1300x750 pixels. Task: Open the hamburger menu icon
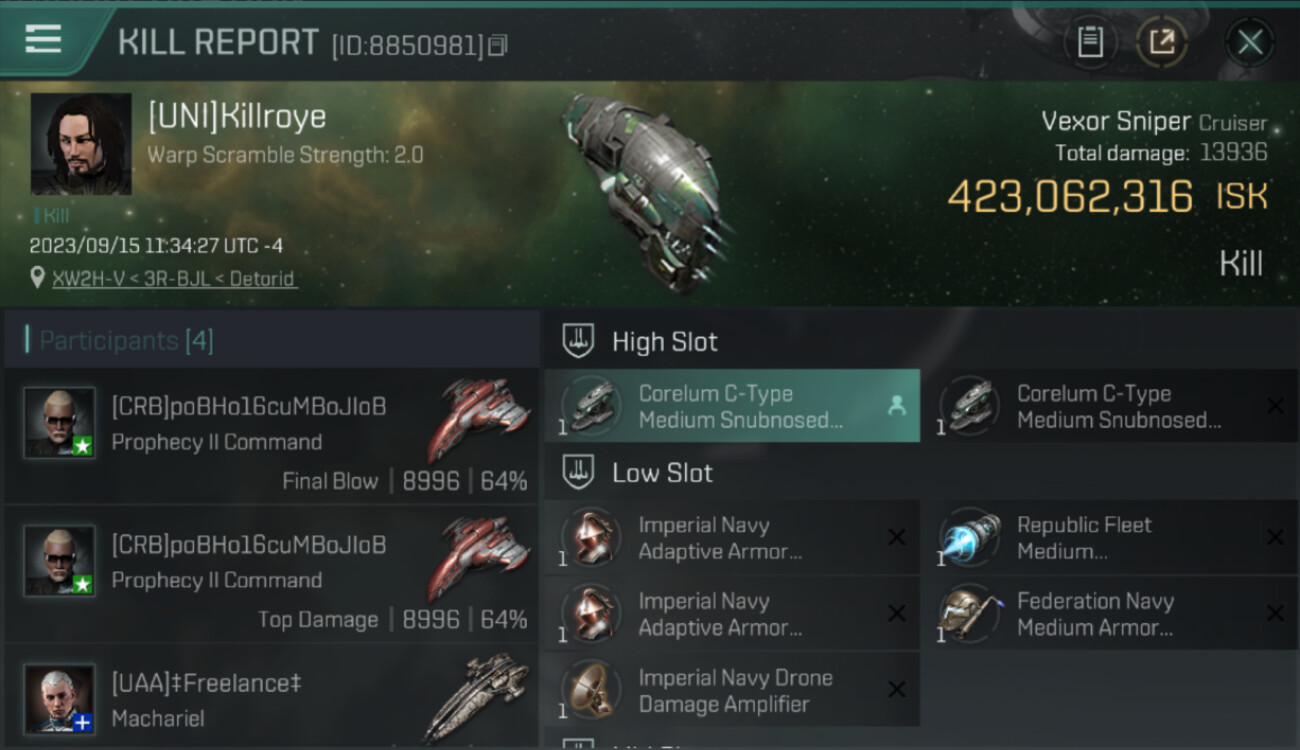(x=43, y=40)
